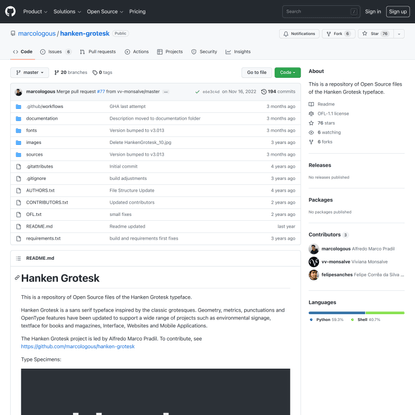The width and height of the screenshot is (415, 415).
Task: View the 76 stars link
Action: 326,123
